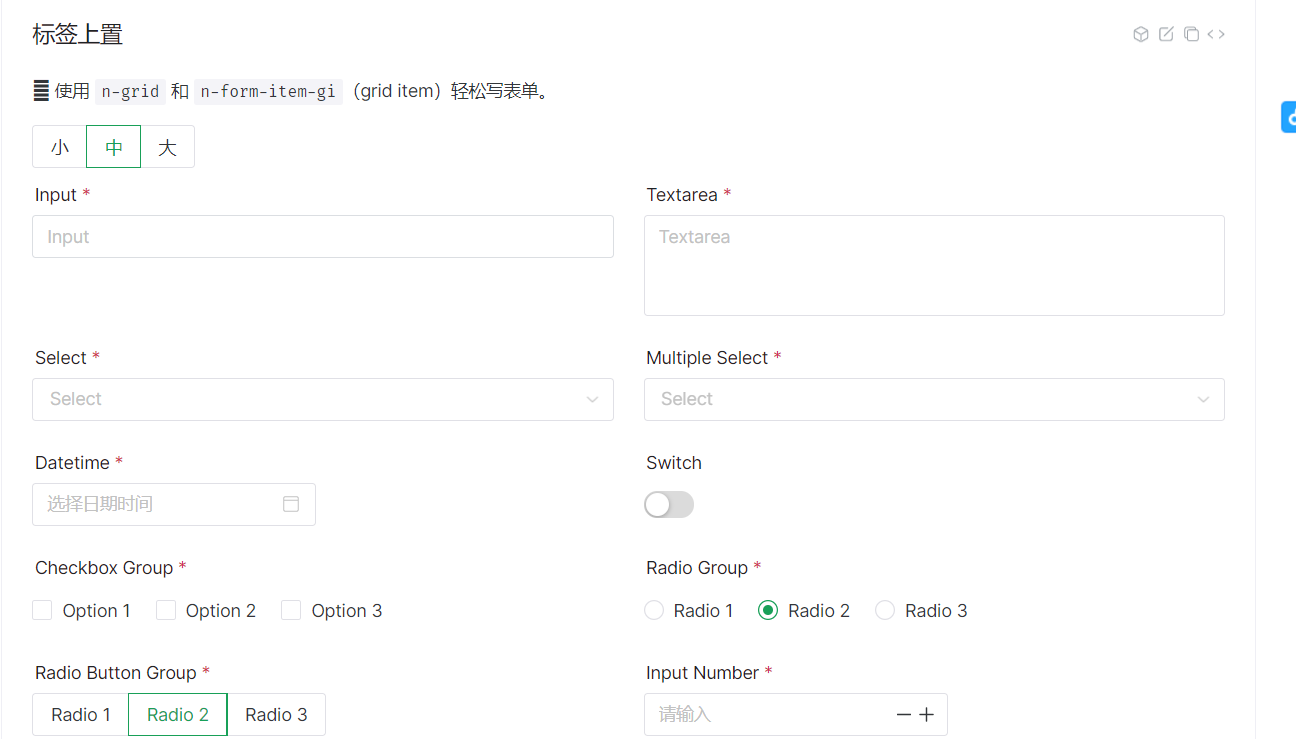The image size is (1296, 739).
Task: Switch size to 大
Action: tap(167, 146)
